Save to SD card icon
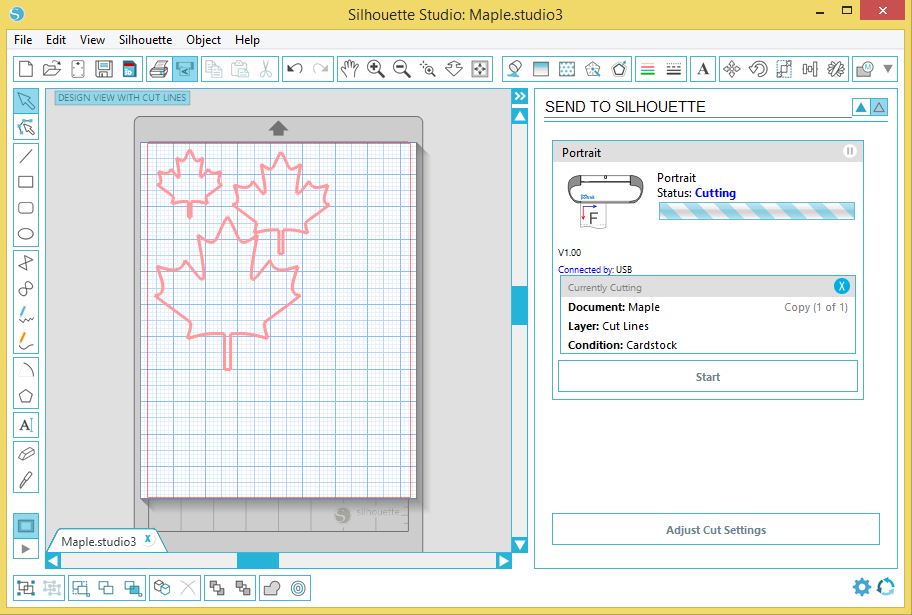 [x=130, y=69]
